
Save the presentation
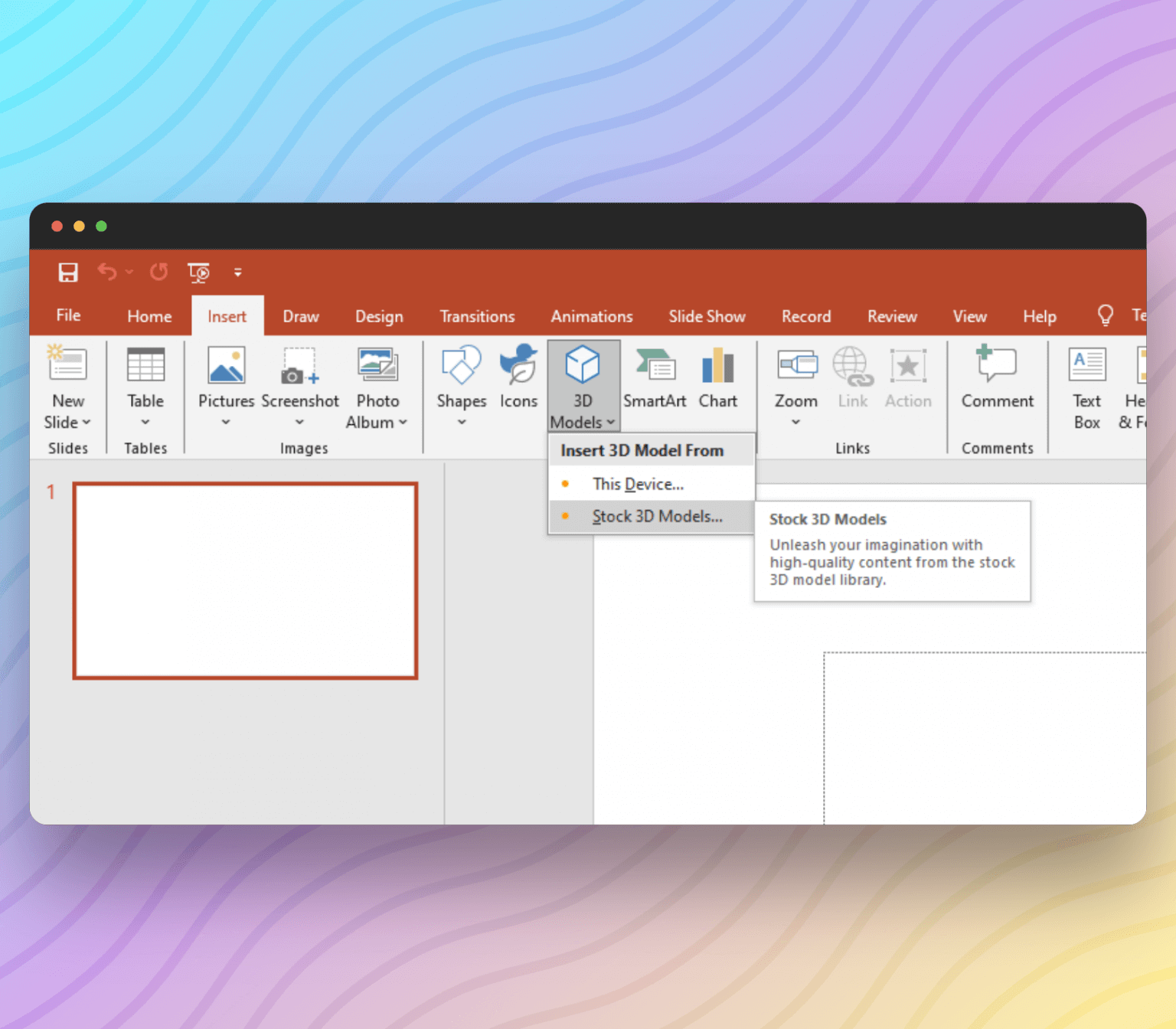tap(67, 273)
